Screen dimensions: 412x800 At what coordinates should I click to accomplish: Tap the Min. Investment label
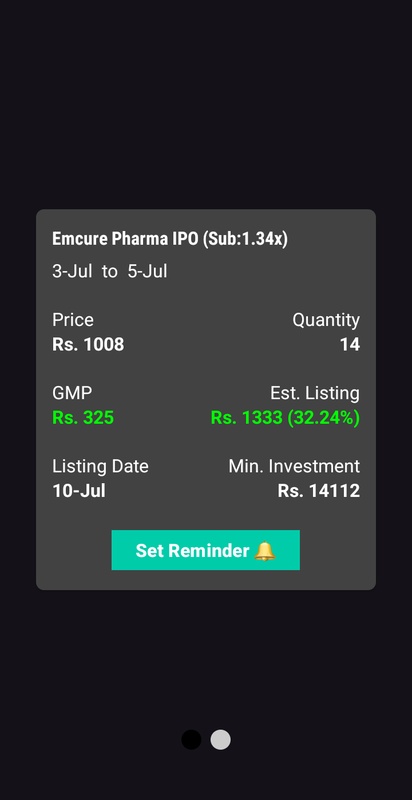click(x=294, y=466)
